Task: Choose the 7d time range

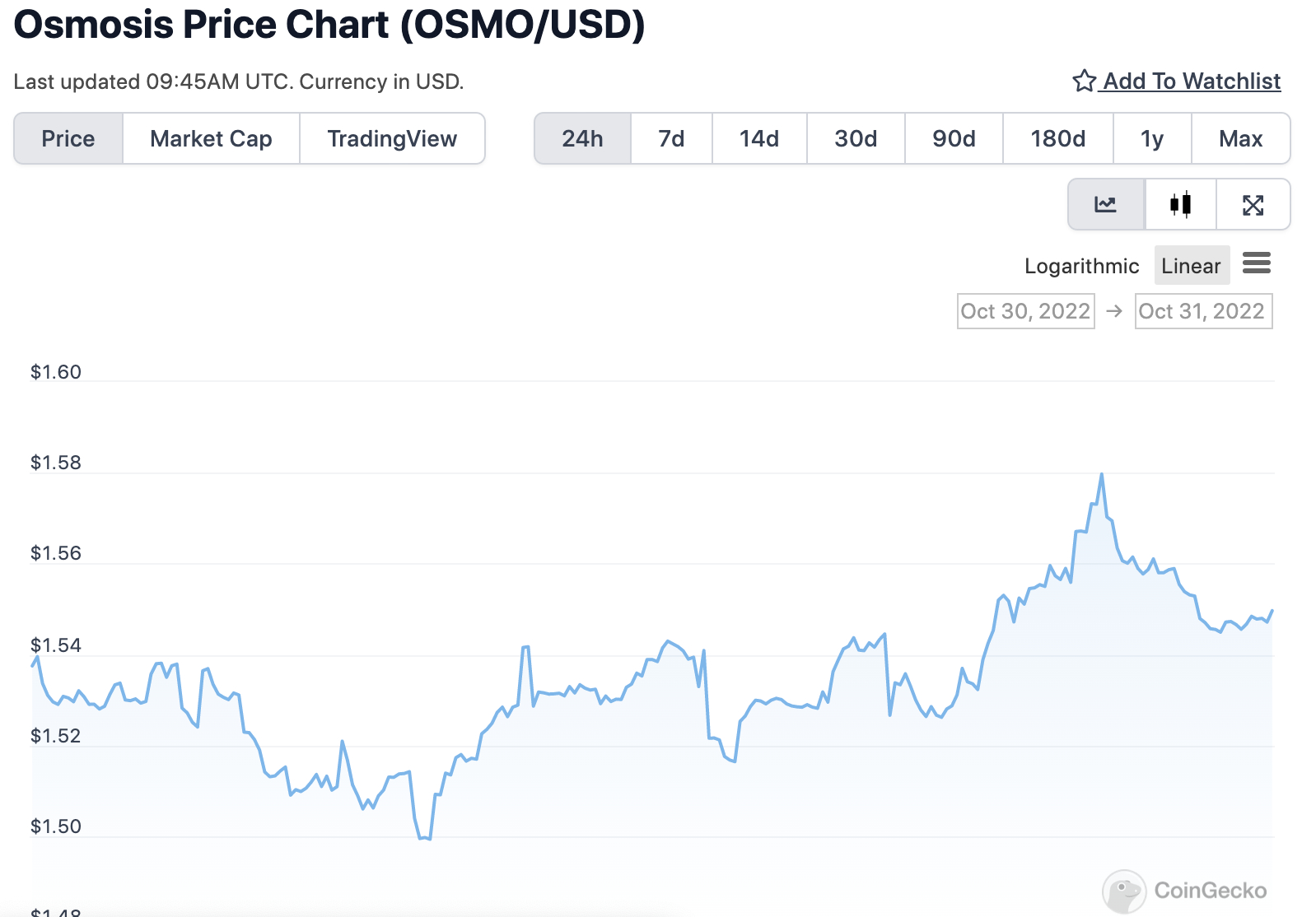Action: (671, 138)
